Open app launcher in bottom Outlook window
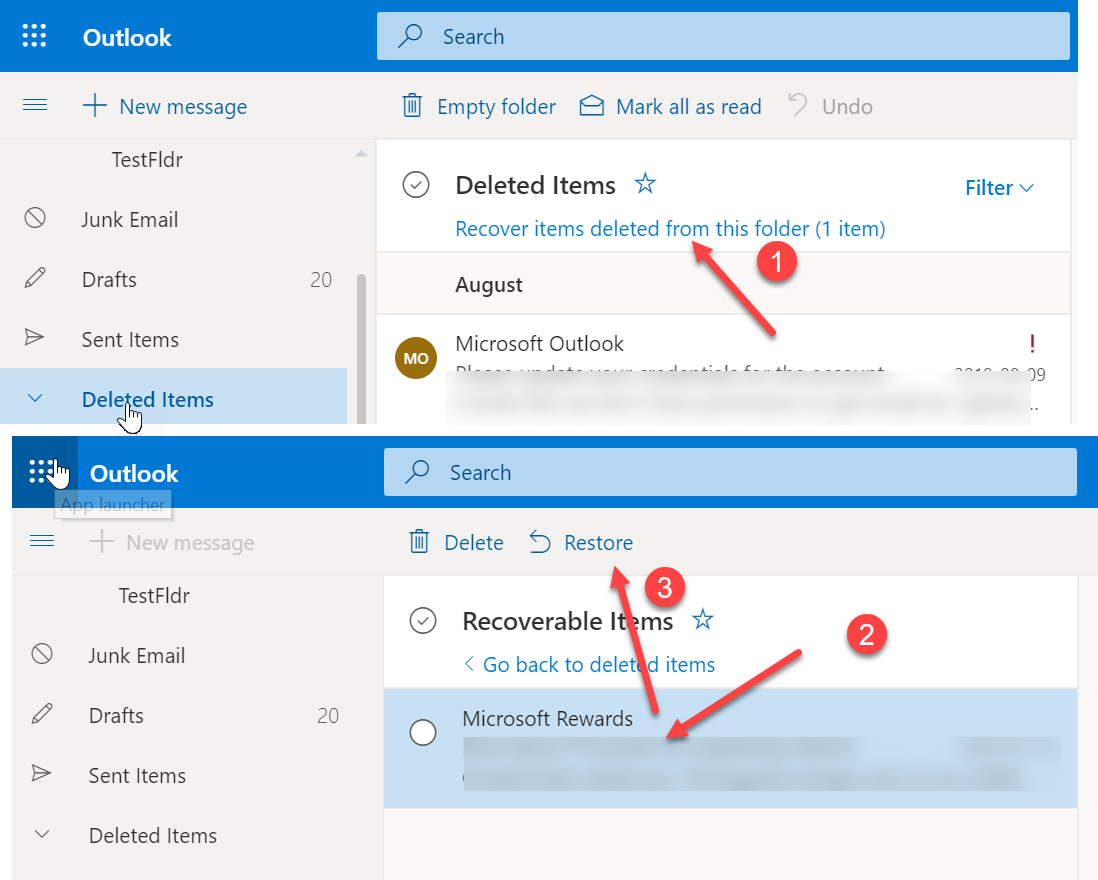This screenshot has height=880, width=1098. click(x=41, y=472)
